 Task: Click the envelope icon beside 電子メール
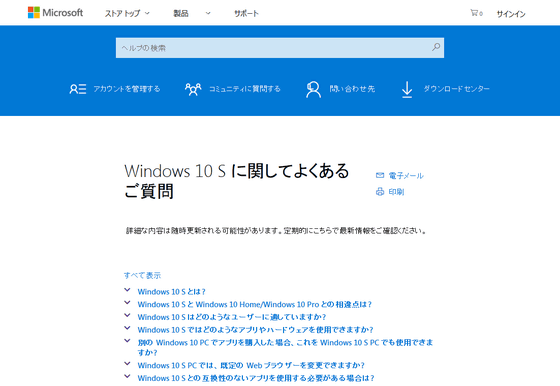tap(380, 175)
